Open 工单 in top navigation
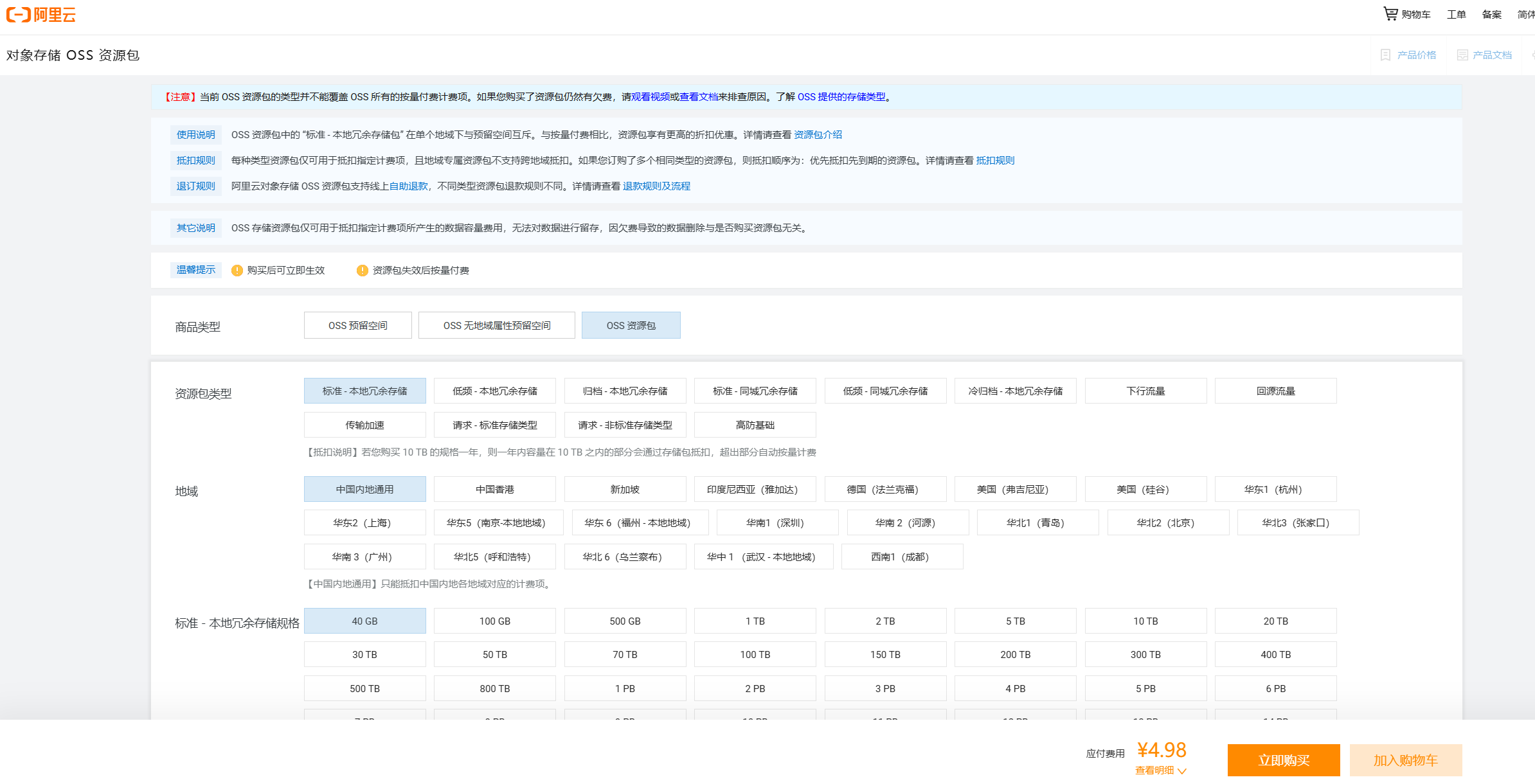 click(x=1457, y=14)
